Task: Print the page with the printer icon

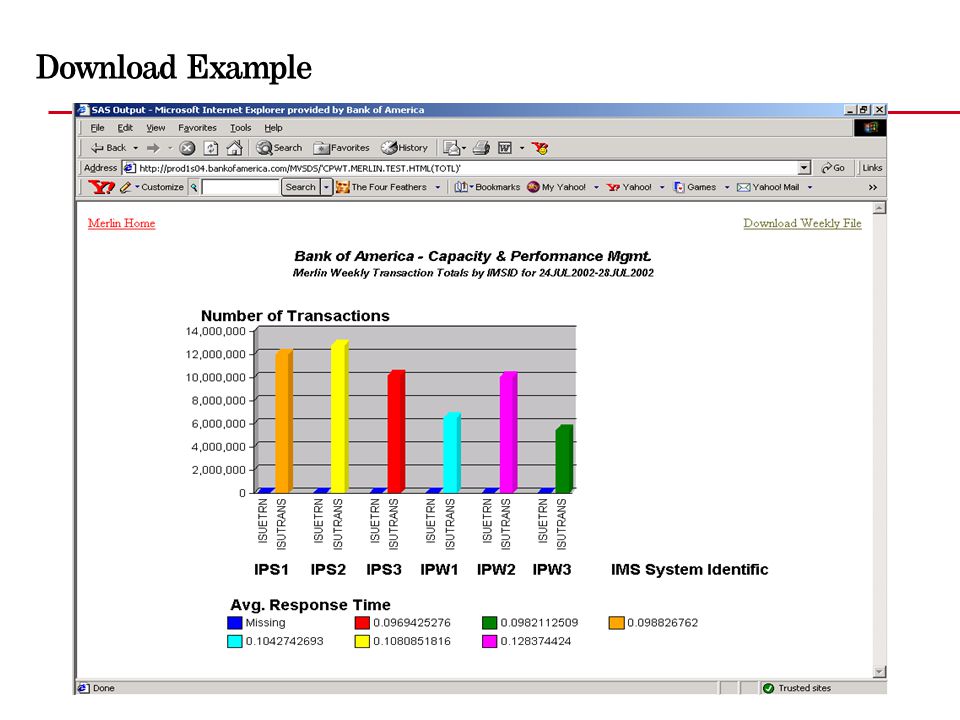Action: (482, 148)
